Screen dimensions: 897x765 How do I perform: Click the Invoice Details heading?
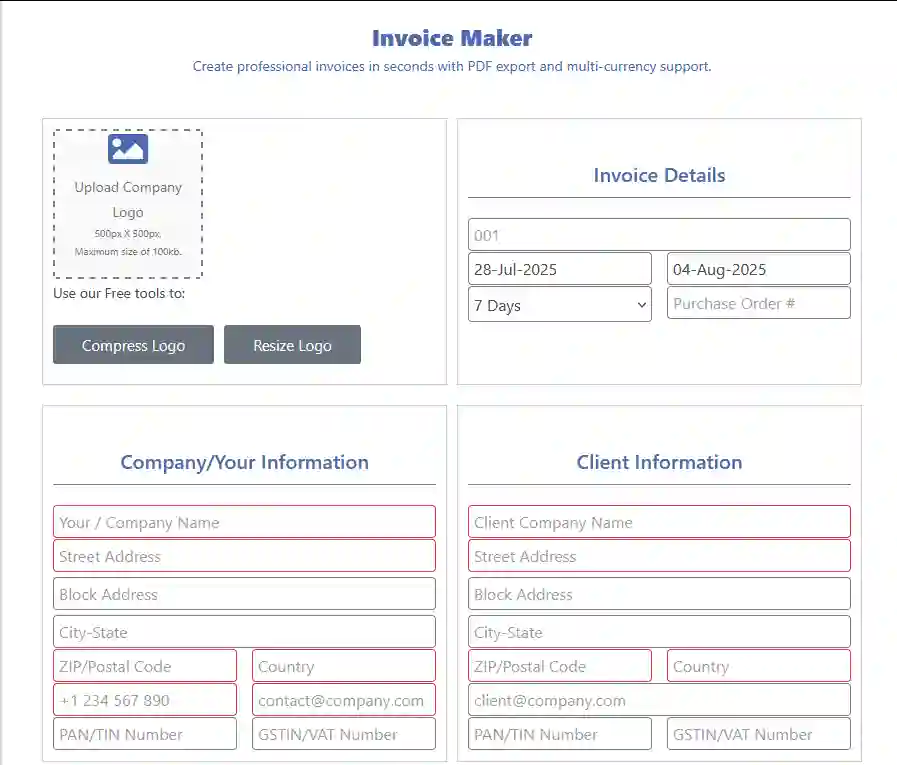click(659, 175)
